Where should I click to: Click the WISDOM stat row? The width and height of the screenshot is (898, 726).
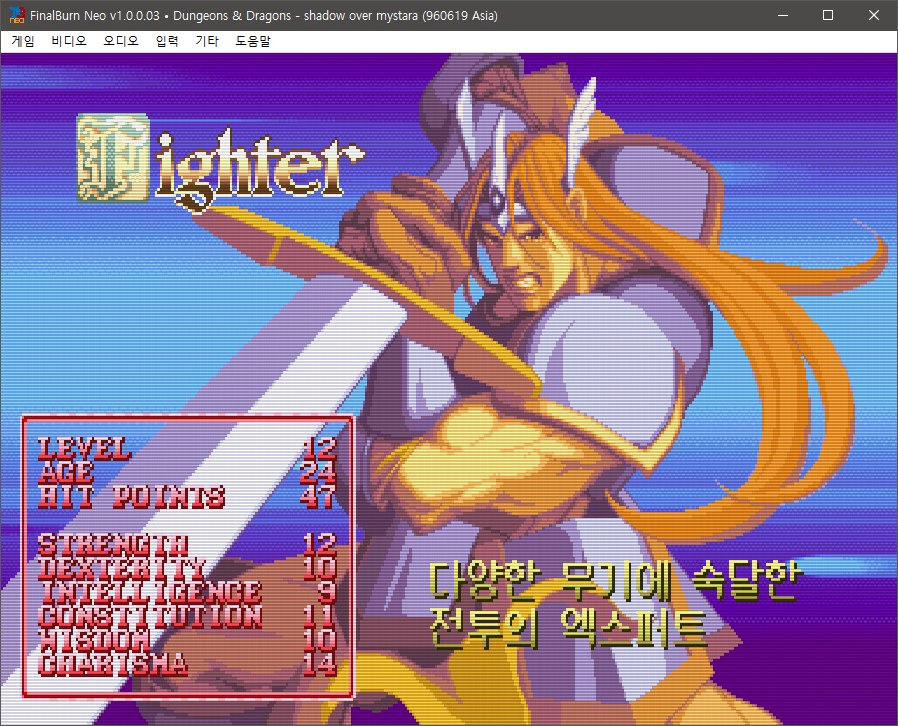pos(187,641)
